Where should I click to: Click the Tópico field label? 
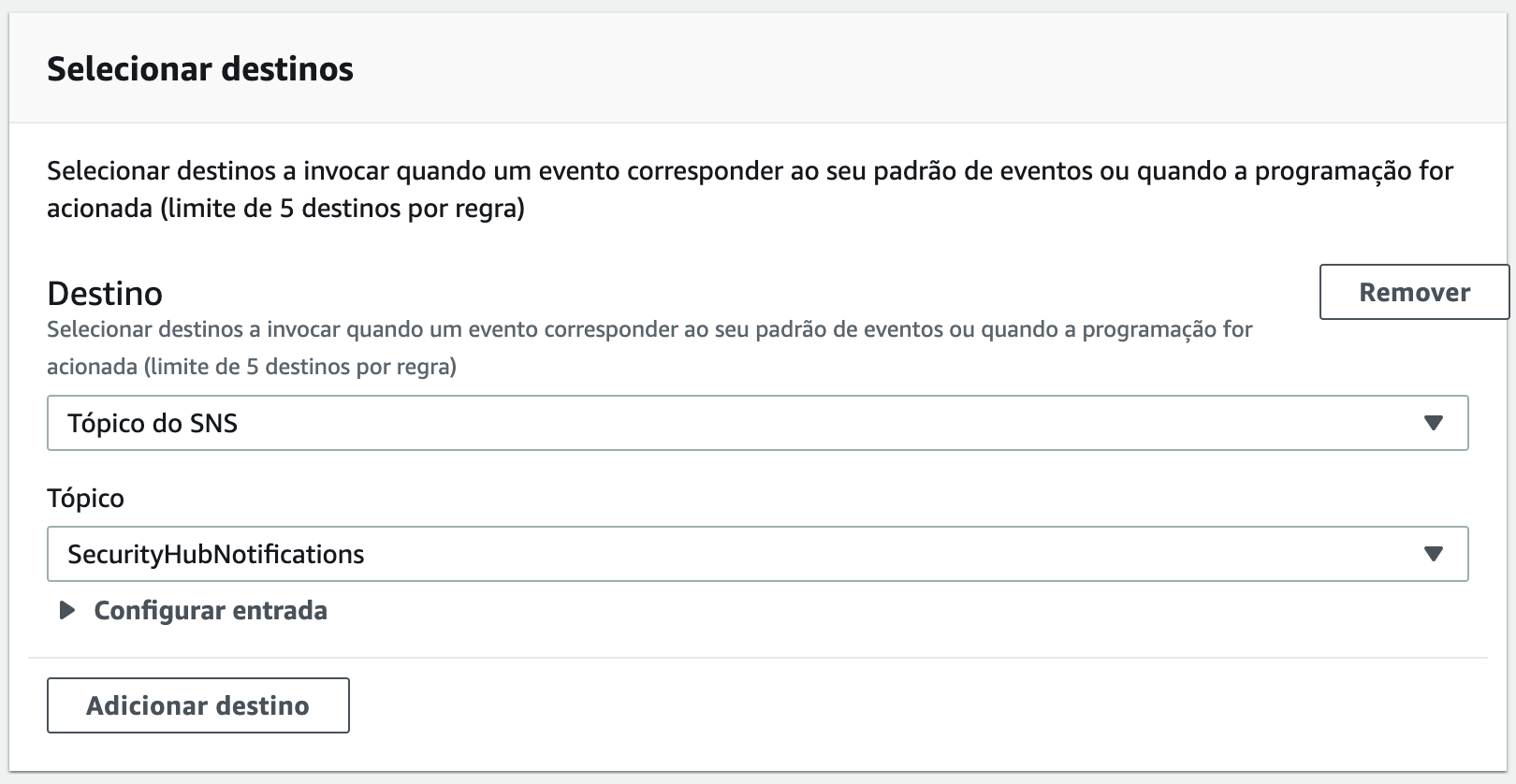pyautogui.click(x=85, y=498)
